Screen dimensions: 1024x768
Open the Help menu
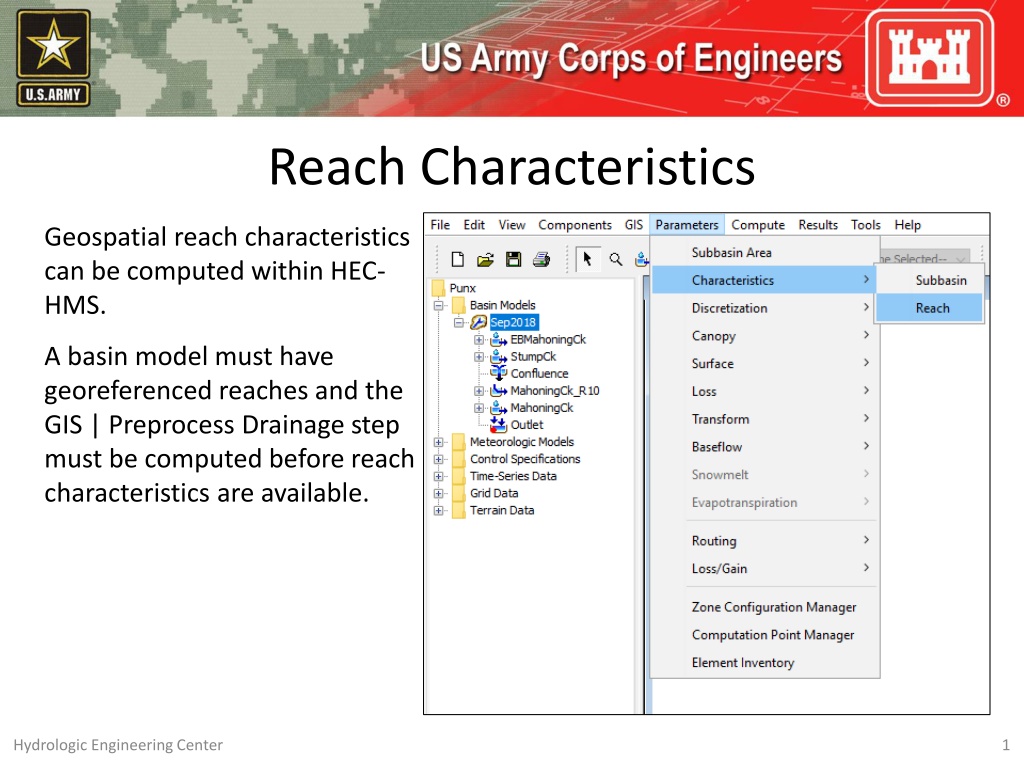(x=908, y=225)
